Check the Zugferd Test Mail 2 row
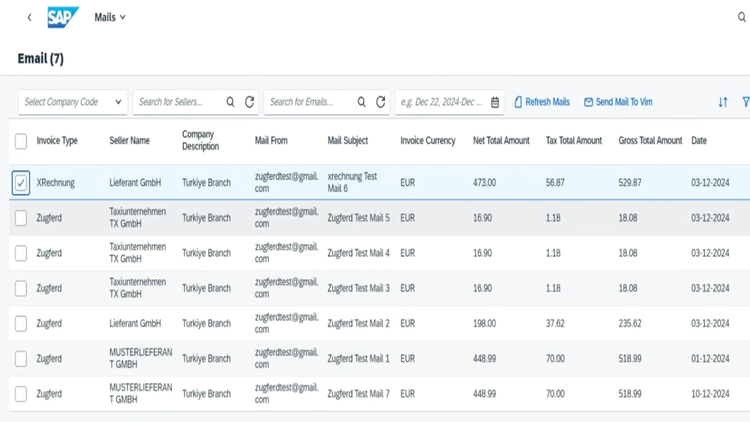The image size is (750, 422). tap(21, 323)
